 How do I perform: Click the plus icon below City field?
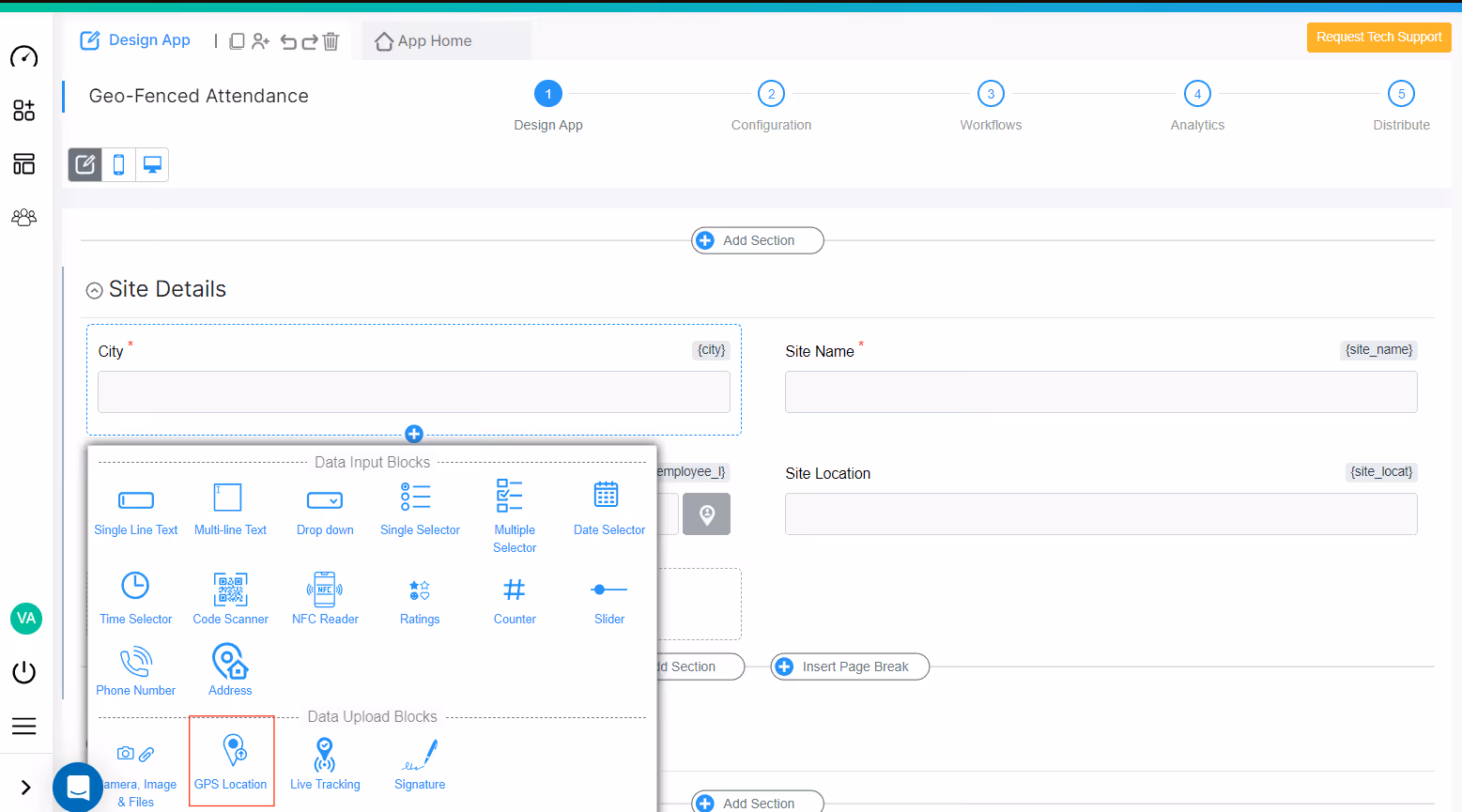(414, 434)
